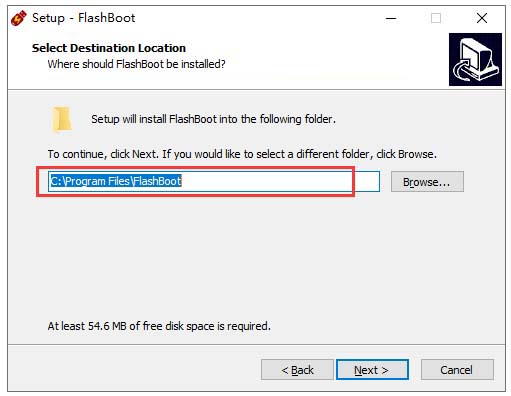
Task: Click the FlashBoot icon in the title bar
Action: click(18, 18)
